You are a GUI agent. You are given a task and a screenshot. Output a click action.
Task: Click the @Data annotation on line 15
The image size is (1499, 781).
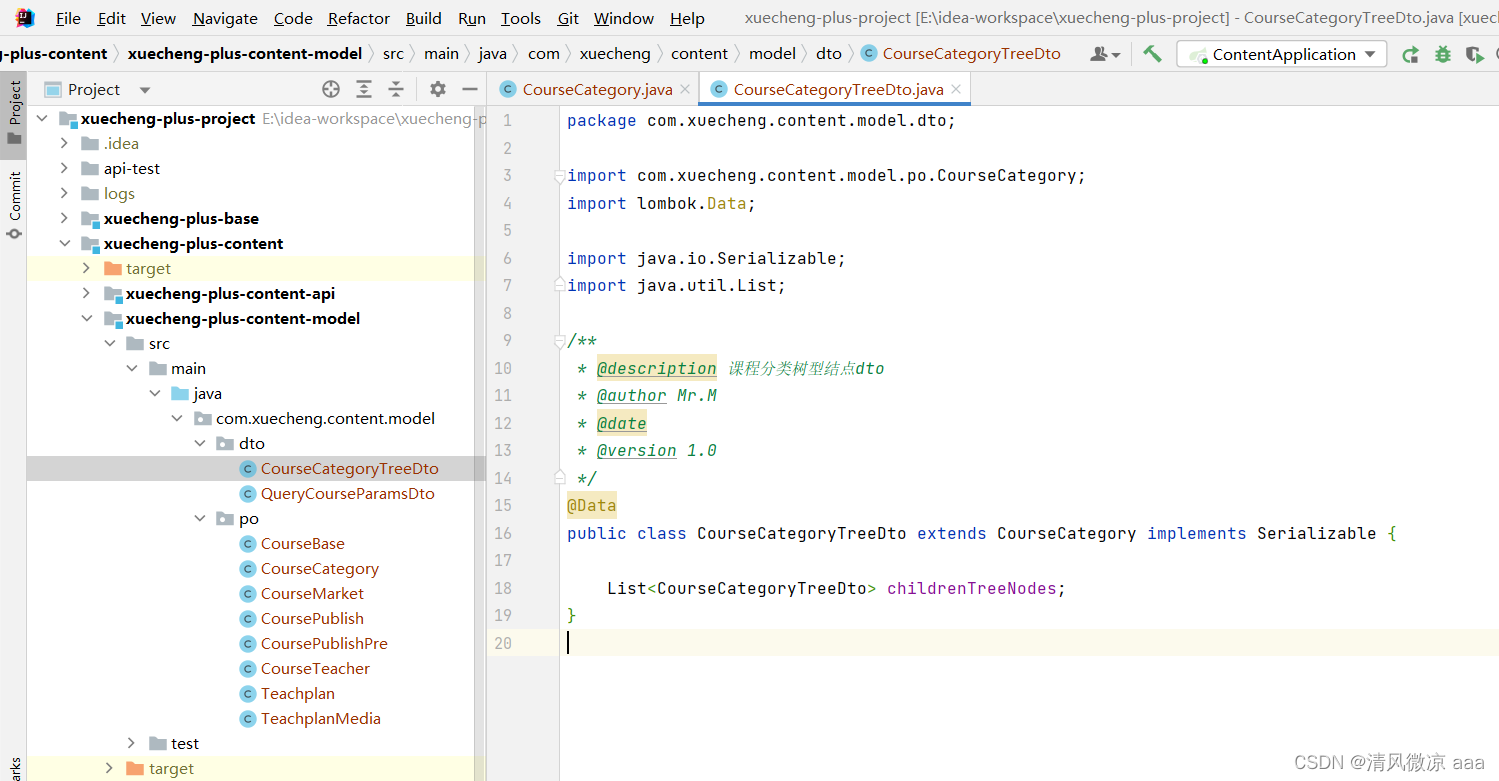tap(592, 505)
